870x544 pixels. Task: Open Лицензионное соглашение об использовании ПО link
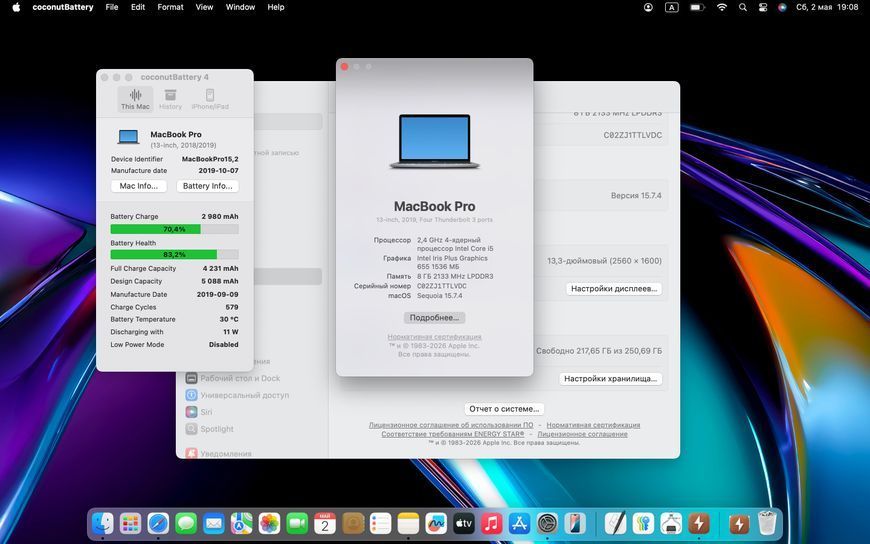pyautogui.click(x=451, y=425)
